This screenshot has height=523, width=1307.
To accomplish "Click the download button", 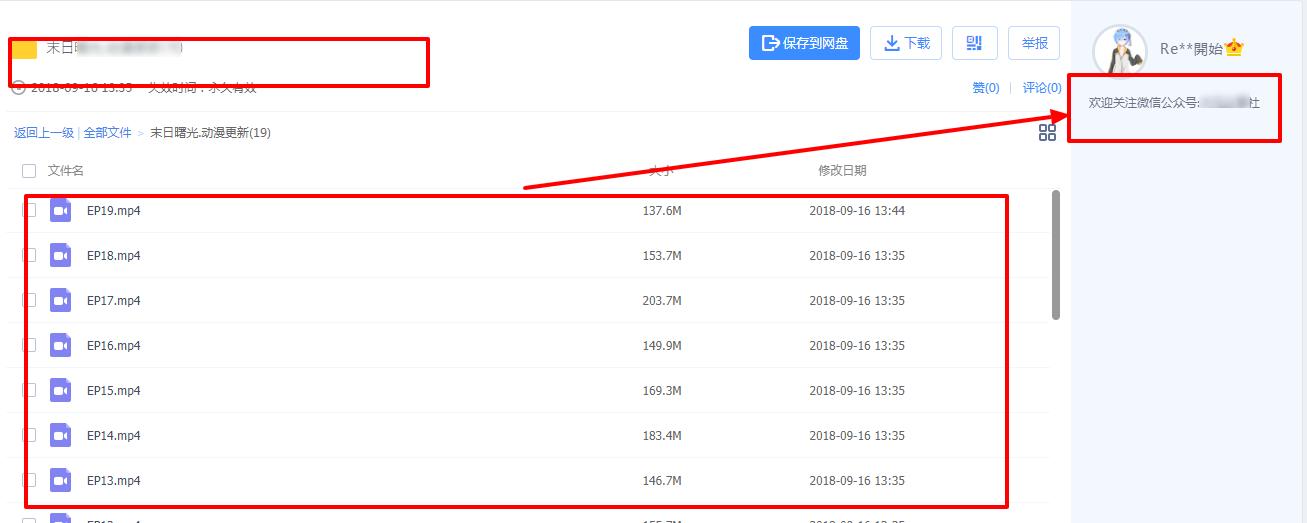I will (906, 43).
